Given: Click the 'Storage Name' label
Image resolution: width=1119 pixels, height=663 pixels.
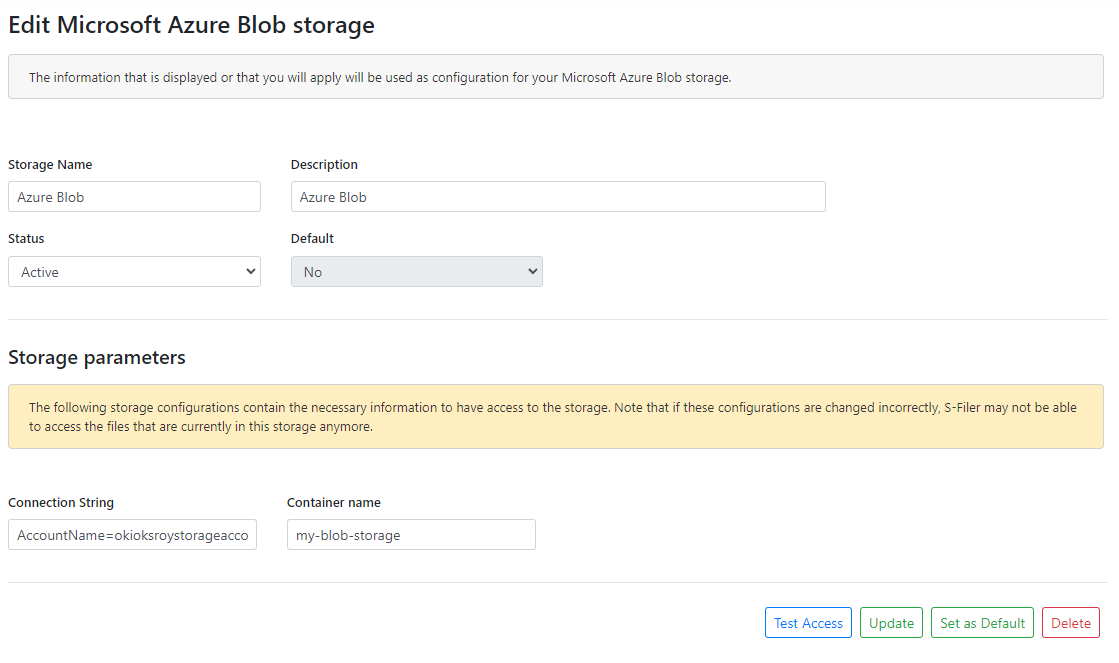Looking at the screenshot, I should (50, 164).
